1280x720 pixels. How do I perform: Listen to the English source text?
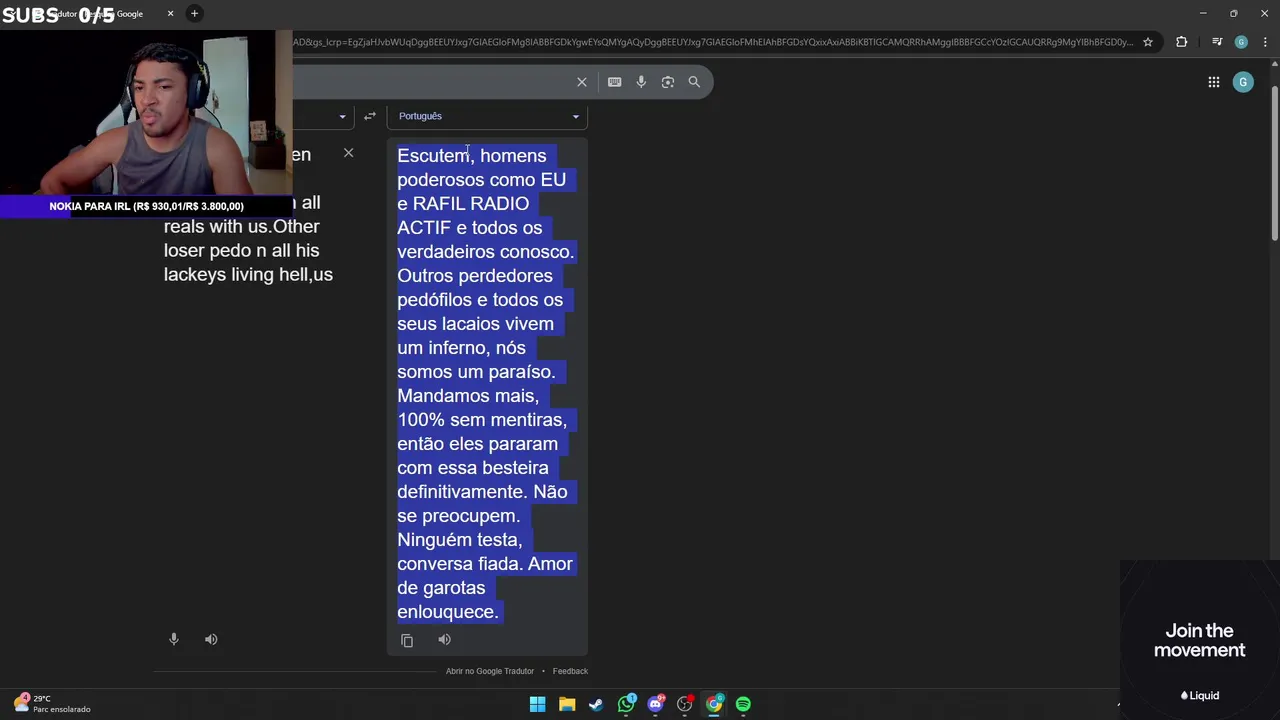pyautogui.click(x=211, y=639)
